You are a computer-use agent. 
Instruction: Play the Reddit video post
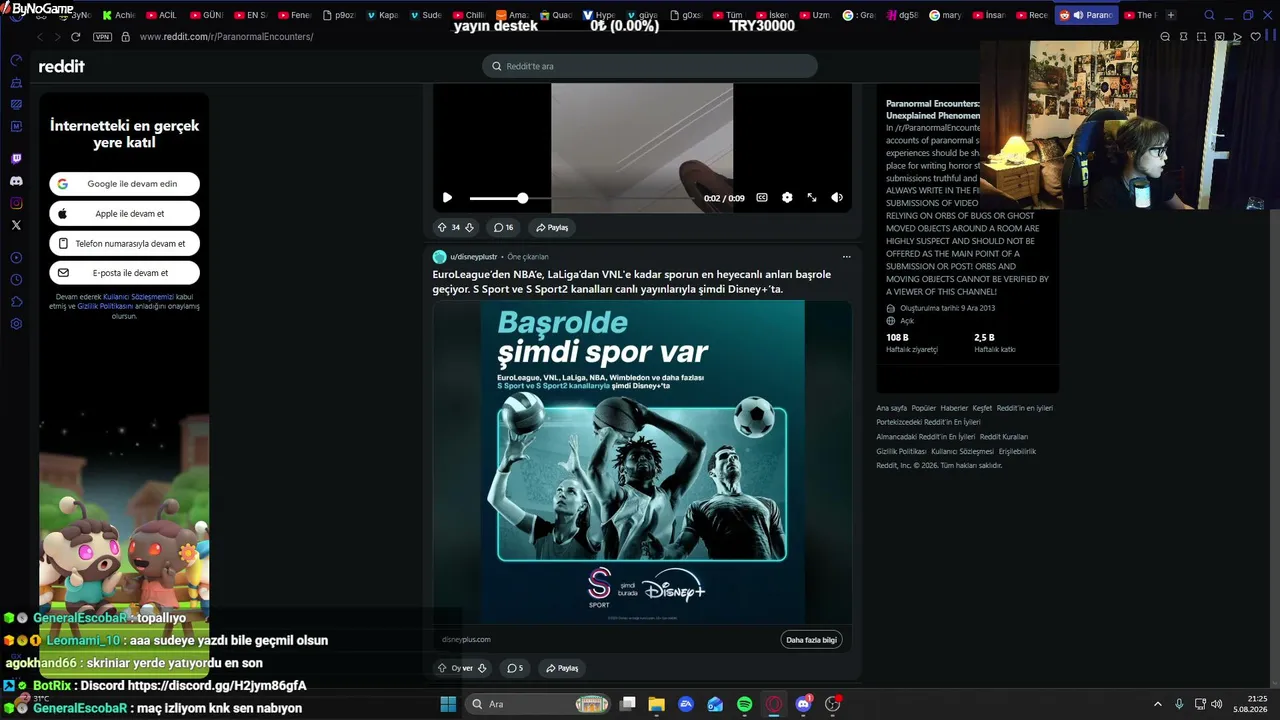(447, 198)
